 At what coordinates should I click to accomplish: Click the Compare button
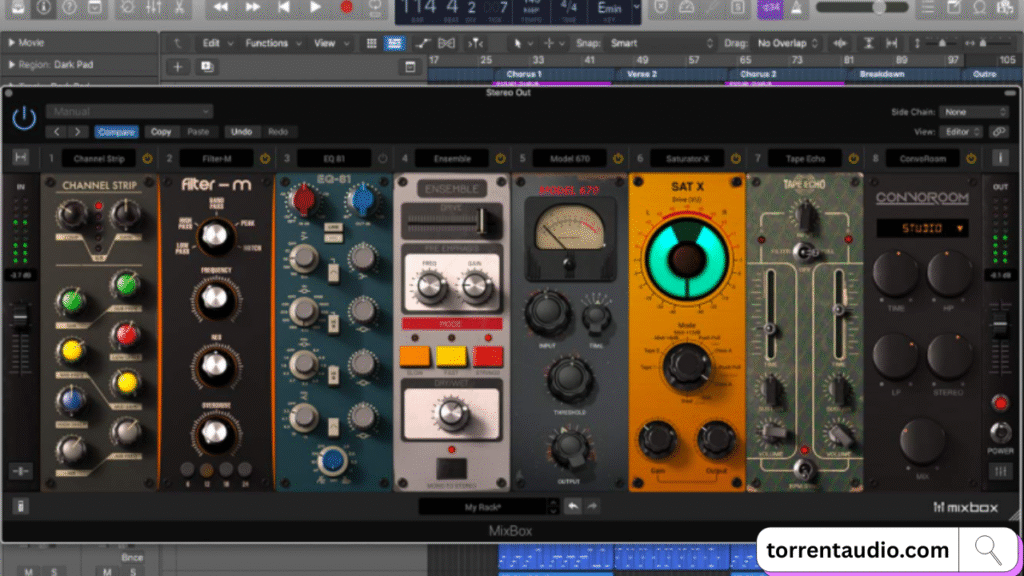click(x=116, y=132)
